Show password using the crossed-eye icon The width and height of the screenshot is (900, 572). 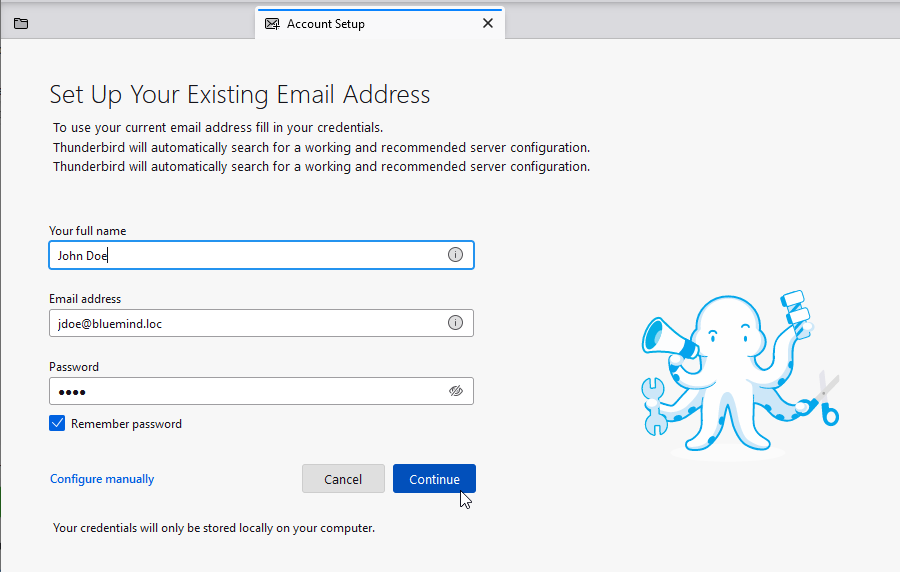click(456, 391)
